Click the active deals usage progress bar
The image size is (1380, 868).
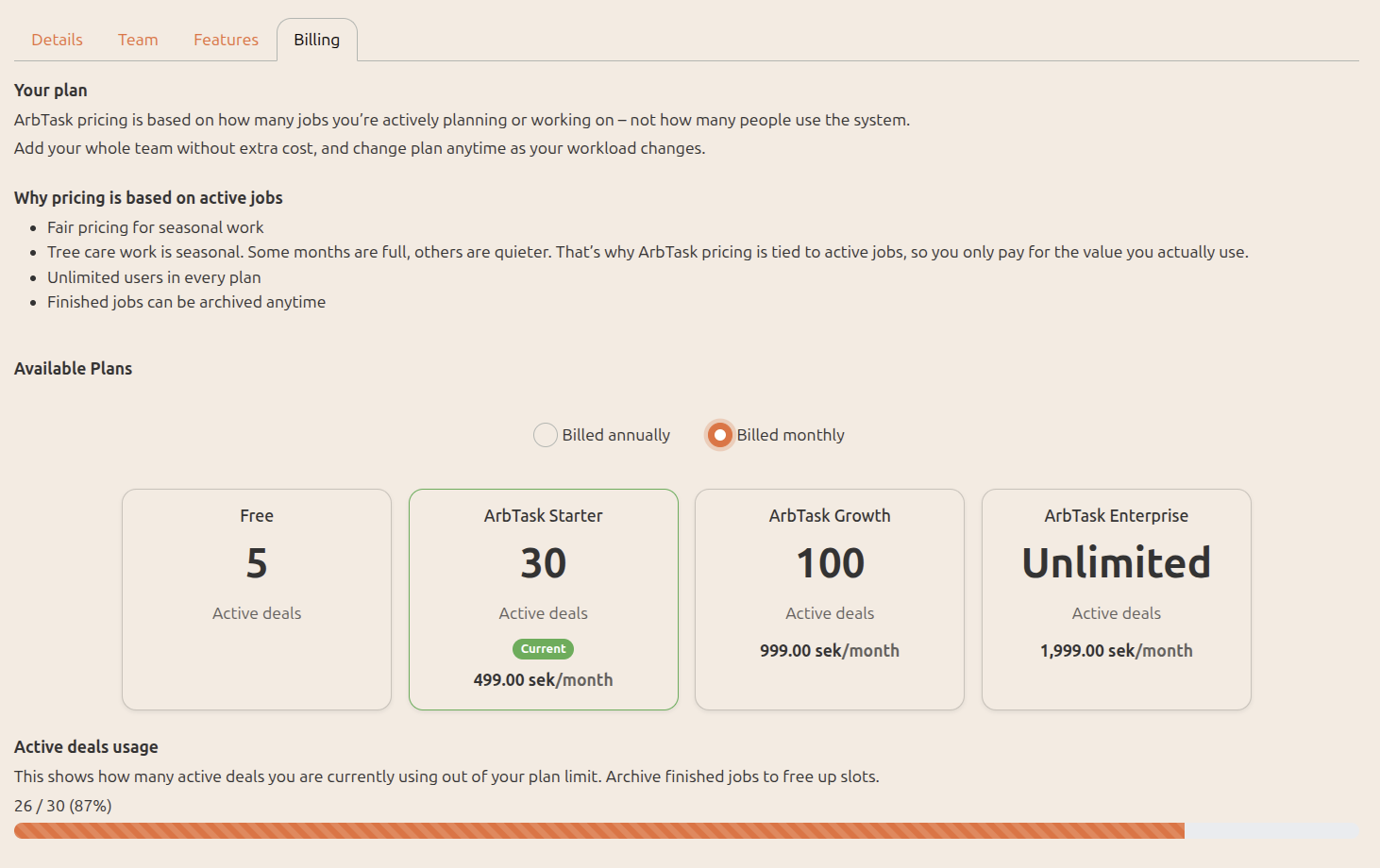pyautogui.click(x=686, y=831)
